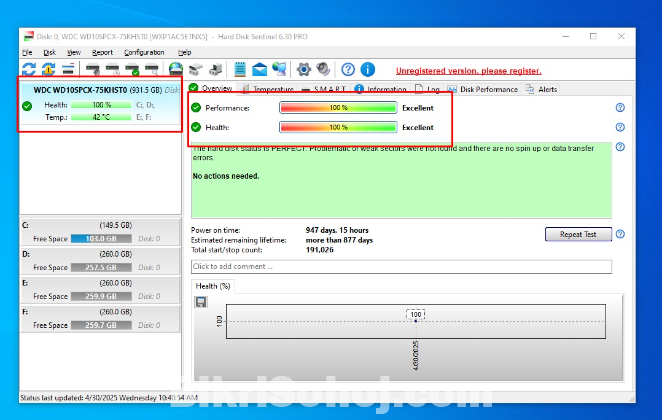Click the blue question mark help toolbar icon
Image resolution: width=662 pixels, height=420 pixels.
[x=348, y=69]
